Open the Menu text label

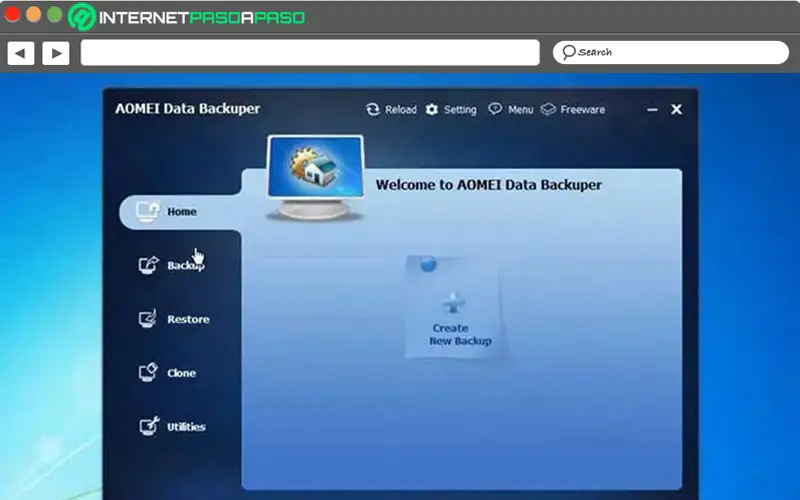520,110
